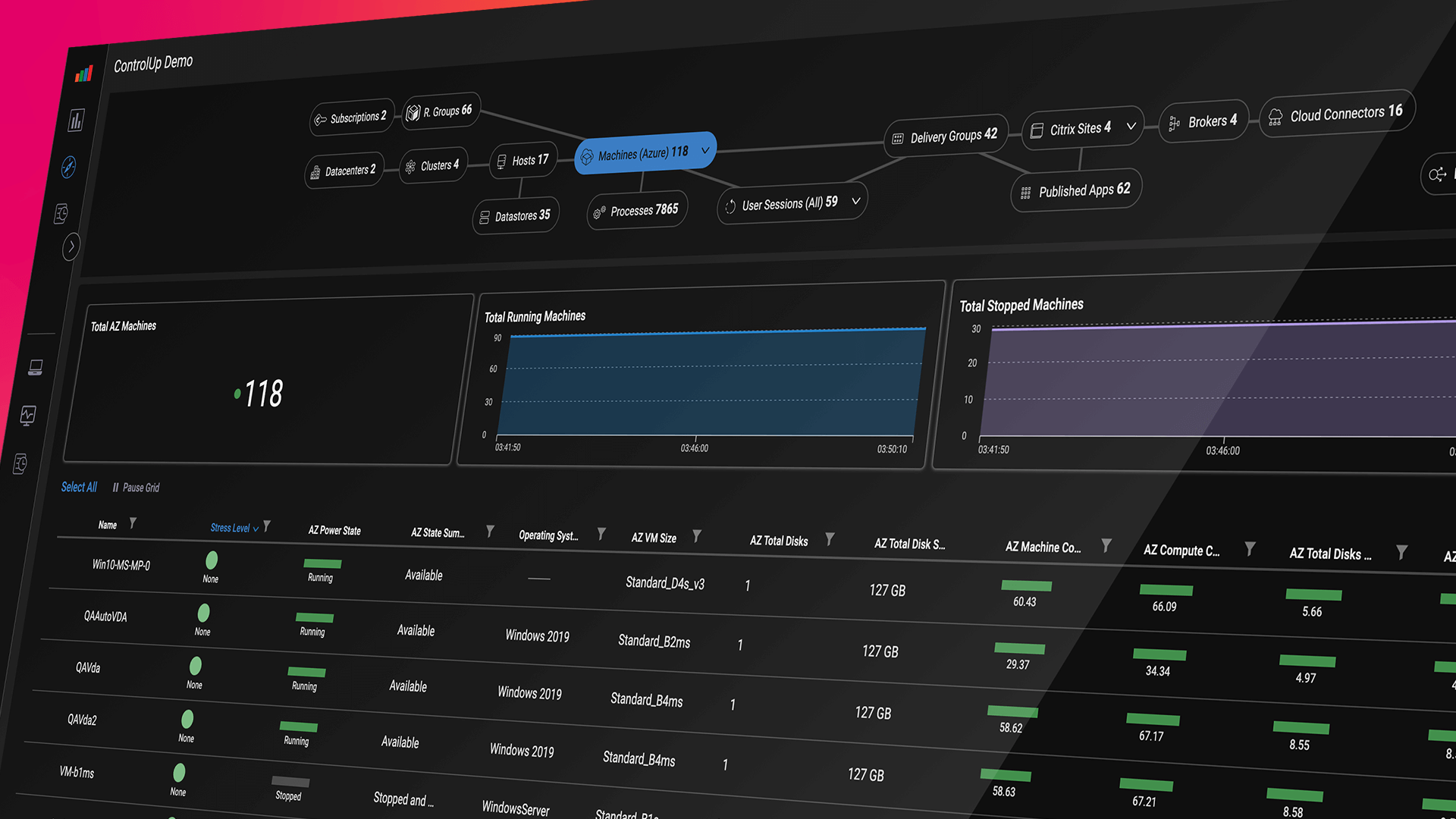
Task: Click the 66.09 compute cost bar
Action: (1166, 590)
